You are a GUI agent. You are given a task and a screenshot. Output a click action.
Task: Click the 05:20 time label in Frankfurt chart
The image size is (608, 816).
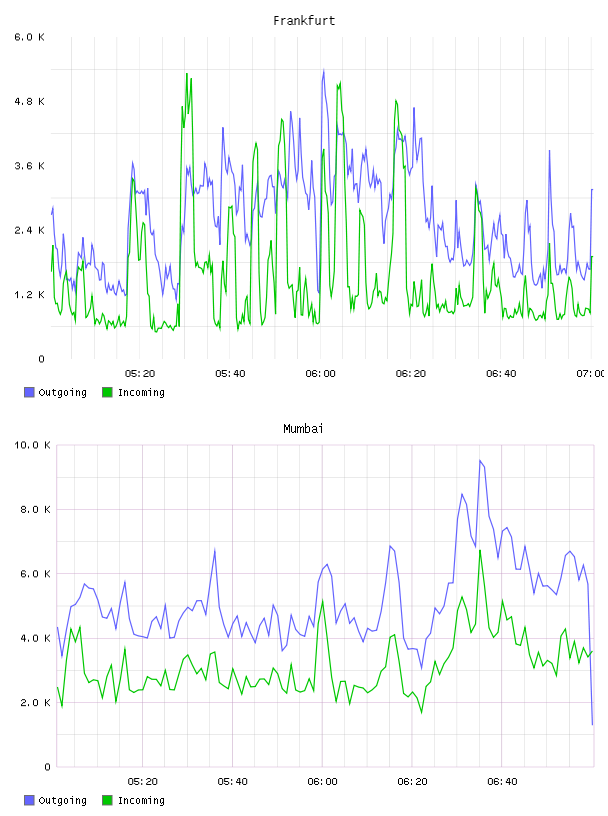[140, 374]
